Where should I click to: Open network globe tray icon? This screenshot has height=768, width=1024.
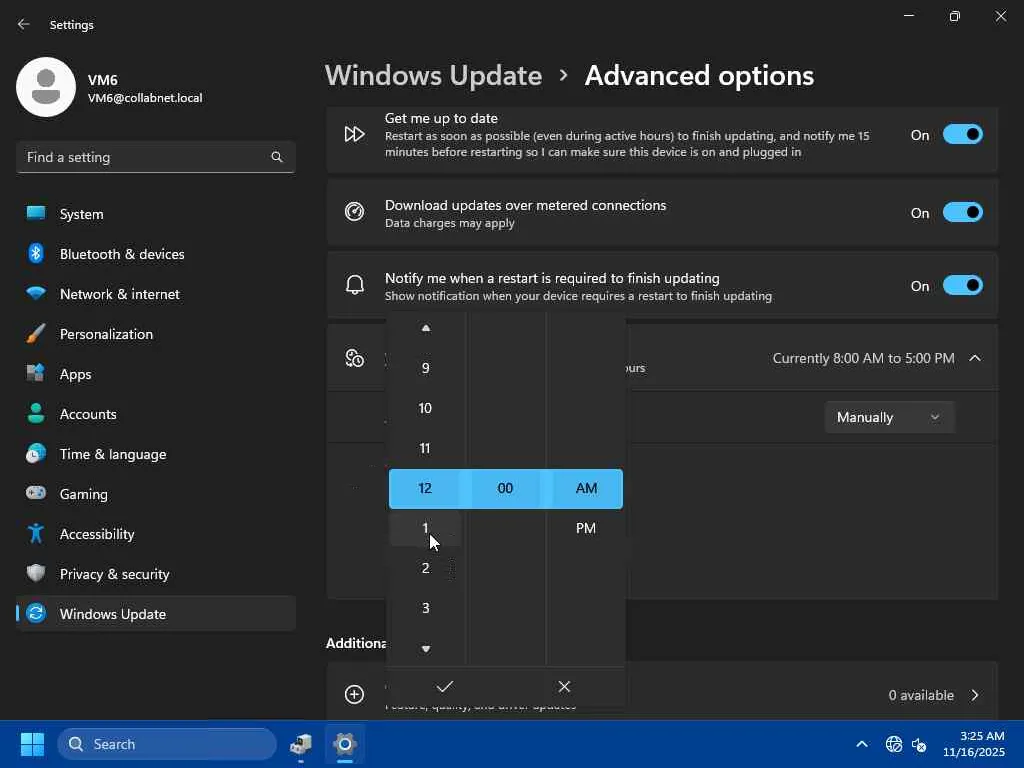coord(894,744)
